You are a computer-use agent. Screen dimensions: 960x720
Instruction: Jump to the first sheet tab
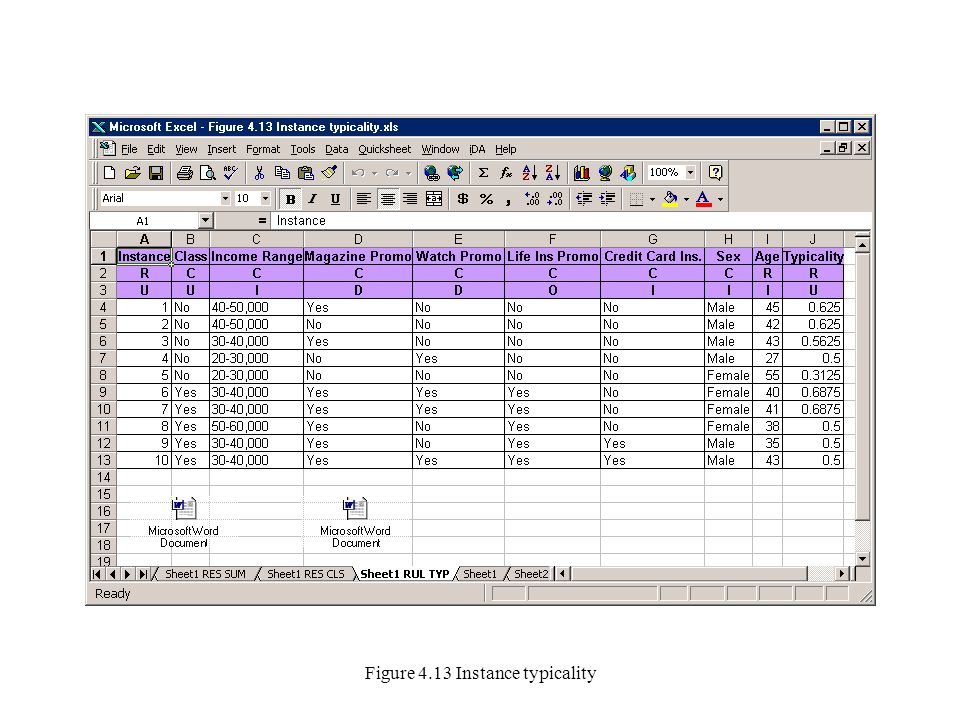click(x=97, y=574)
